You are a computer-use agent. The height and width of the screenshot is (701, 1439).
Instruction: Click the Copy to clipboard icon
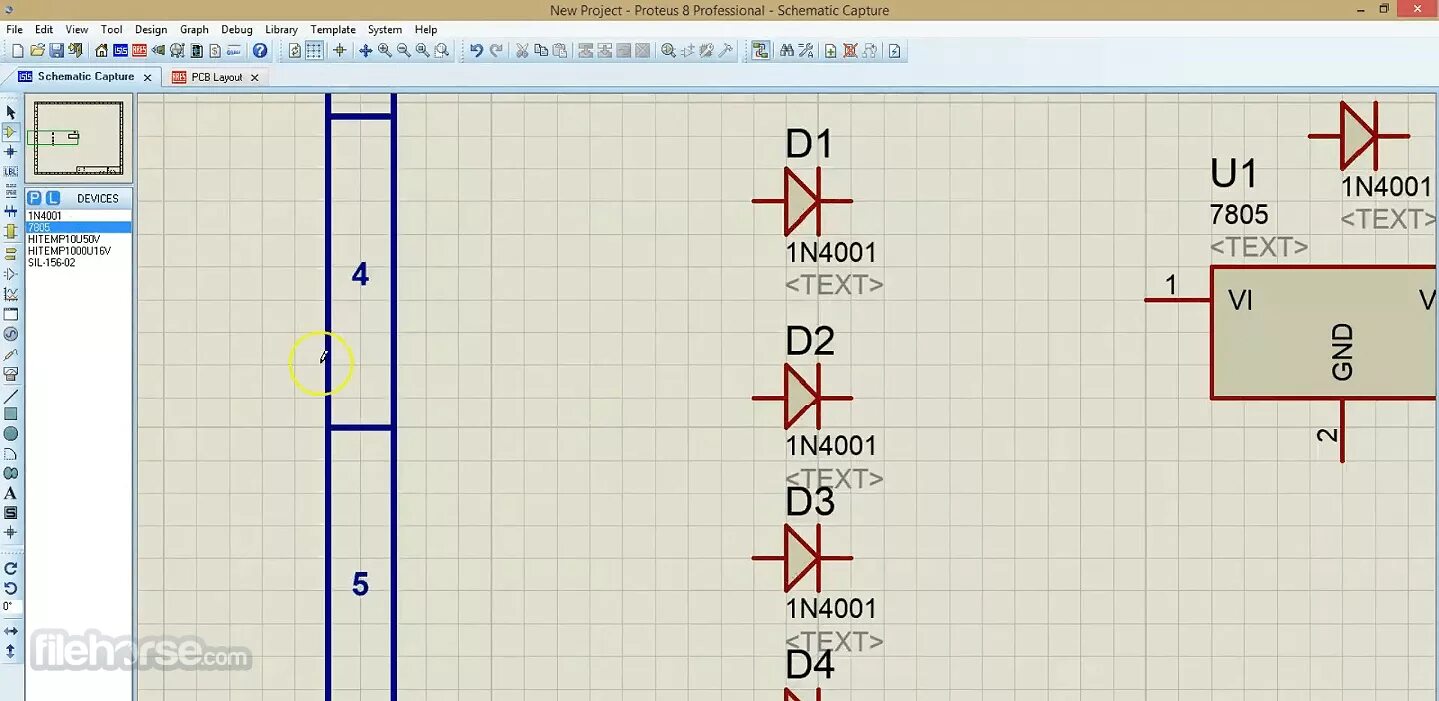541,51
